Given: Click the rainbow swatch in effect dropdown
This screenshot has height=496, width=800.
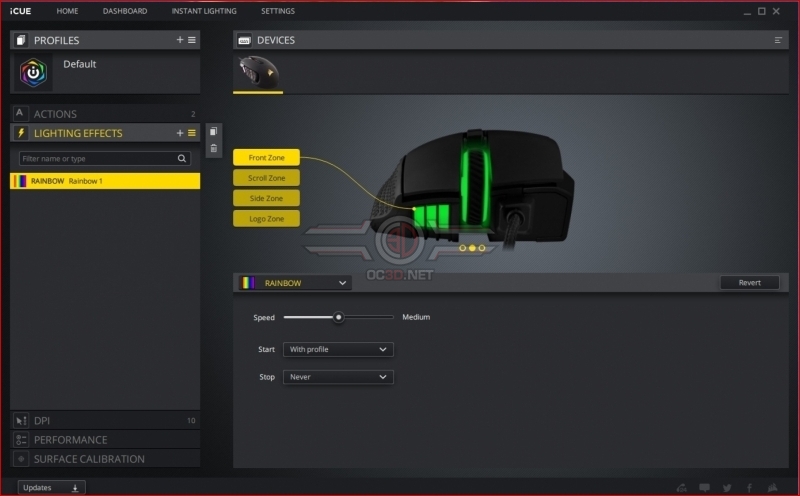Looking at the screenshot, I should point(248,283).
